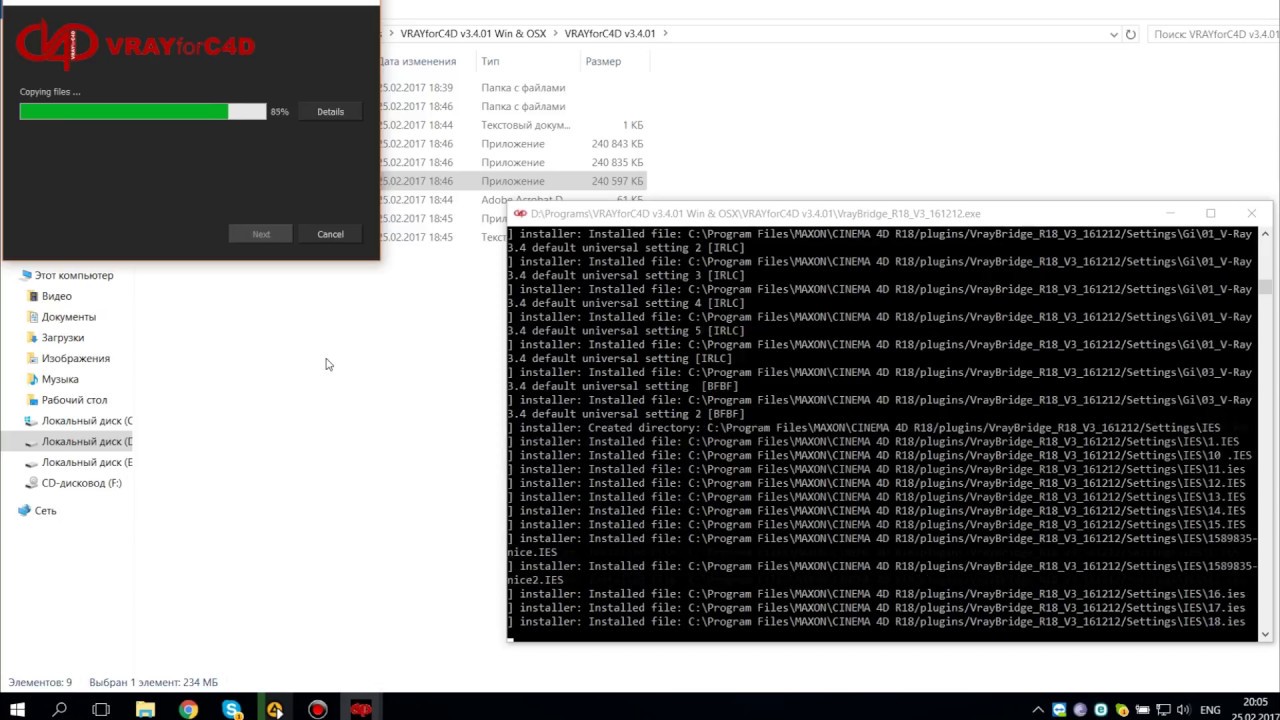Select Сеть in the navigation pane
The image size is (1280, 720).
coord(46,510)
